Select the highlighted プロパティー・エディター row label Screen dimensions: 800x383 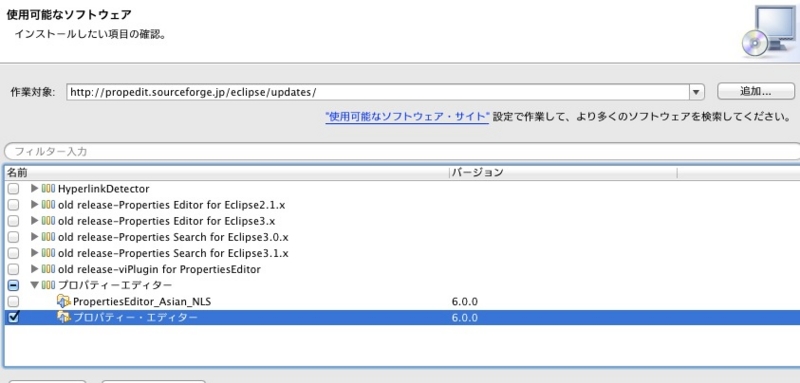(135, 317)
